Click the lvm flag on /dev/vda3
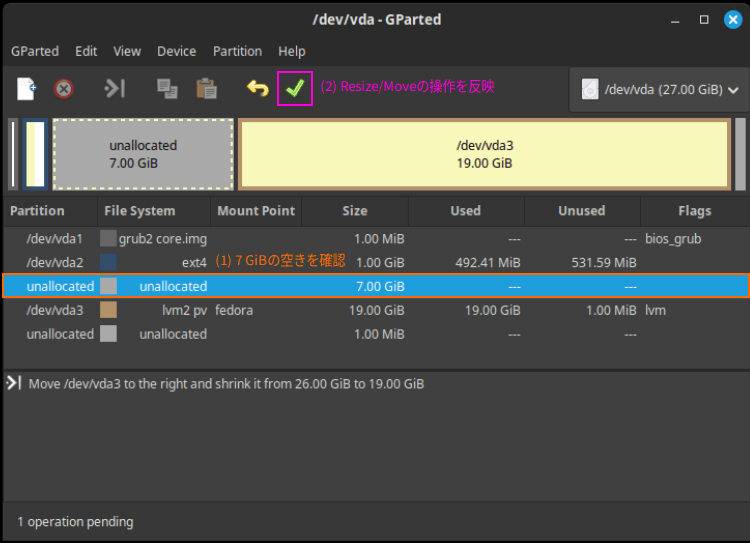This screenshot has height=543, width=750. pyautogui.click(x=655, y=310)
